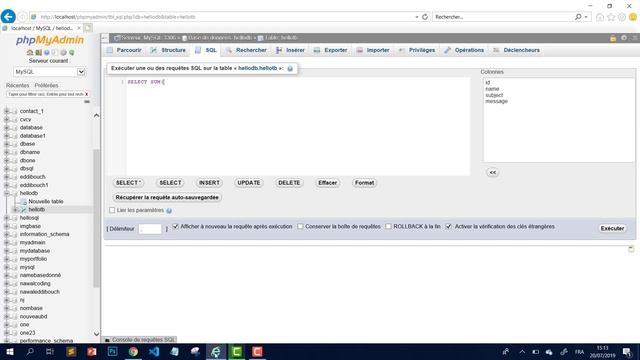The image size is (640, 360).
Task: Click the SELECT * button
Action: click(x=128, y=183)
